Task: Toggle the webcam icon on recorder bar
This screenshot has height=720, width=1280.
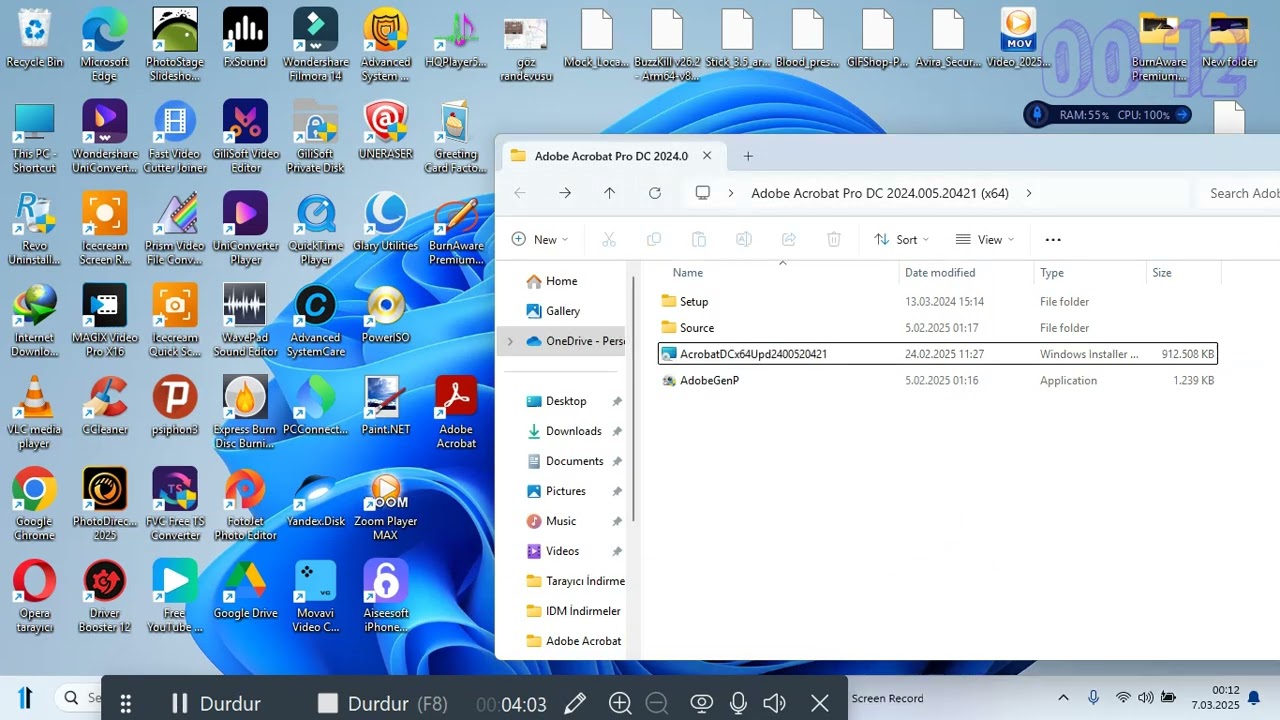Action: (x=702, y=703)
